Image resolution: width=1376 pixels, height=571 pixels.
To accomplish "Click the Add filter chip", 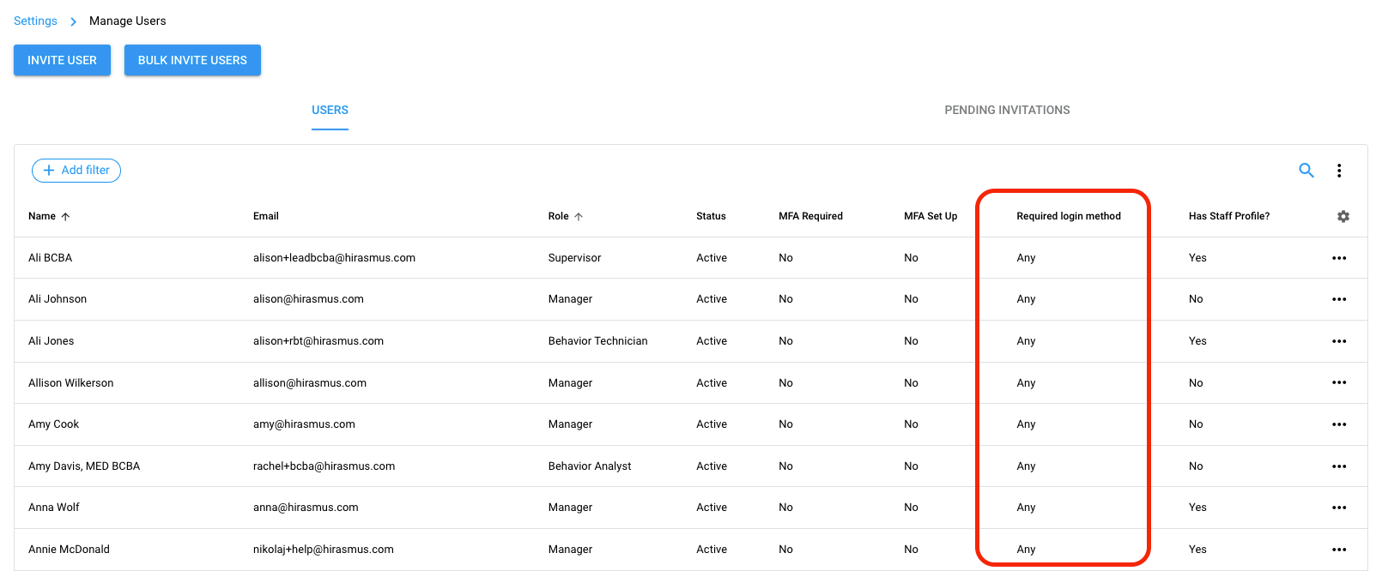I will click(x=76, y=170).
